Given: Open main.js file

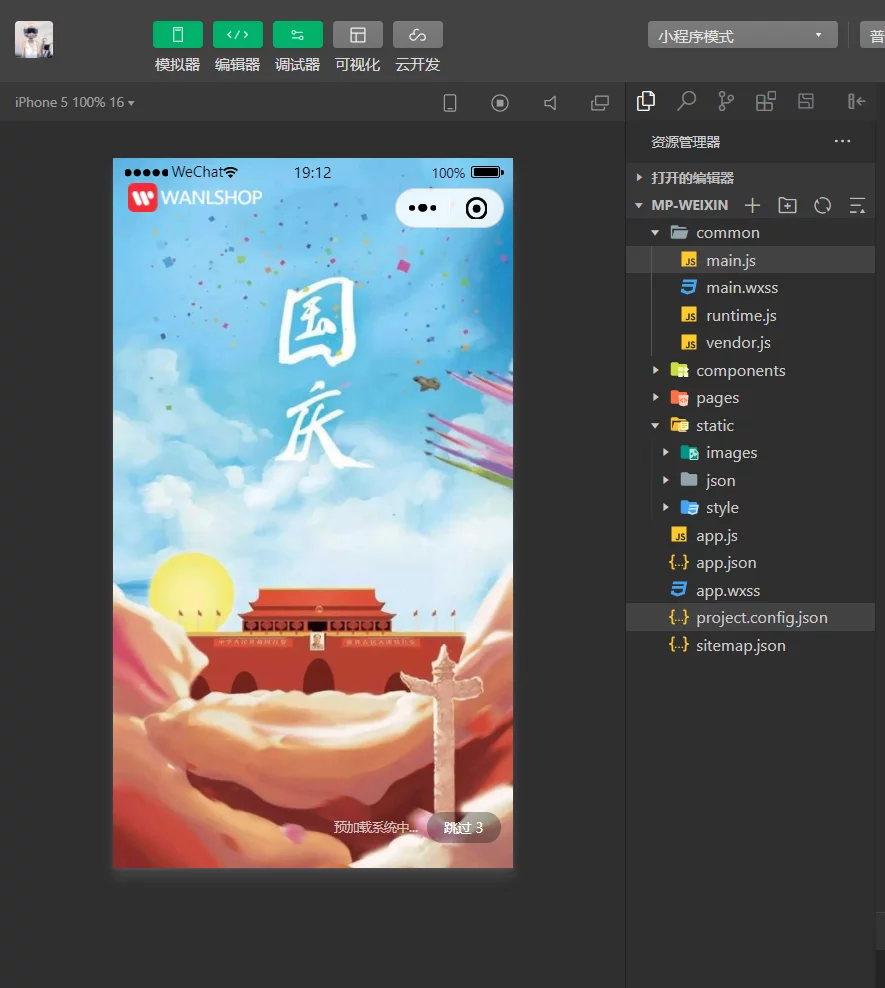Looking at the screenshot, I should (751, 260).
